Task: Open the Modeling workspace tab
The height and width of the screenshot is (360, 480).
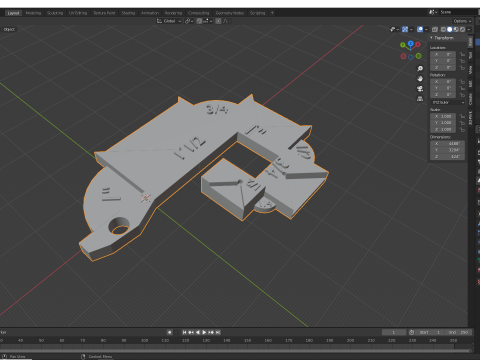Action: (33, 13)
